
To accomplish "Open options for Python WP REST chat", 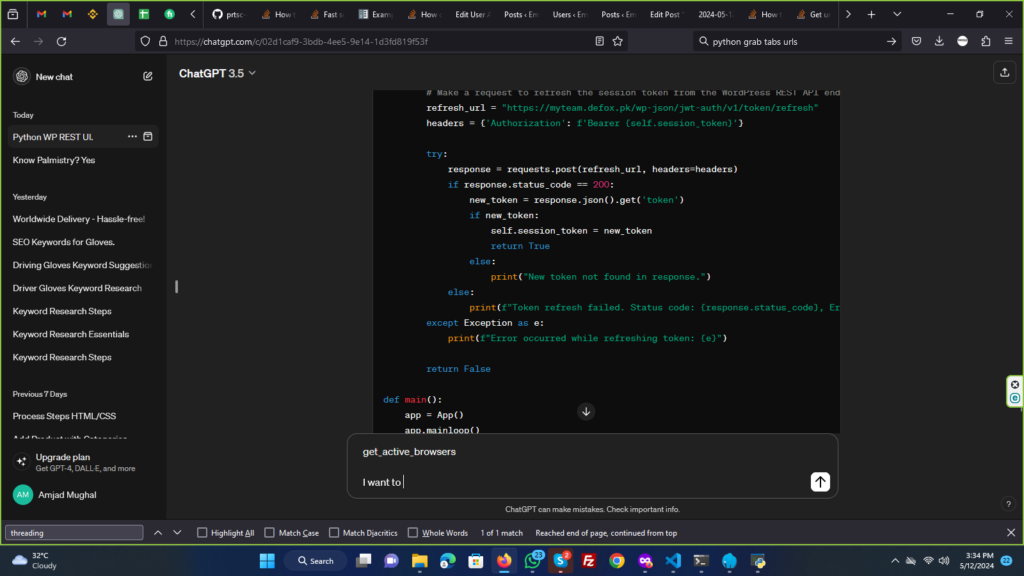I will coord(132,137).
